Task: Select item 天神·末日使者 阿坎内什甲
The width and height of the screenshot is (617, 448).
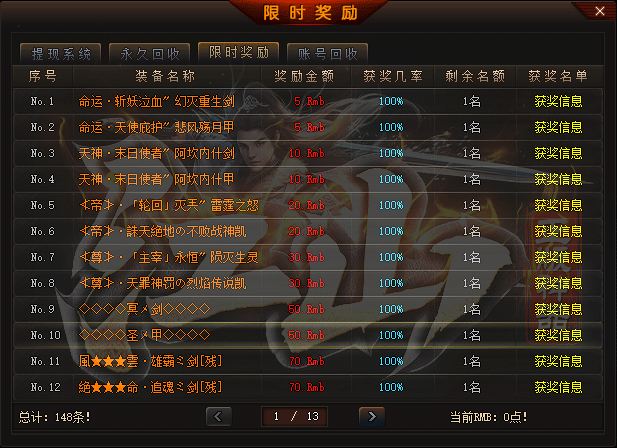Action: pyautogui.click(x=157, y=179)
